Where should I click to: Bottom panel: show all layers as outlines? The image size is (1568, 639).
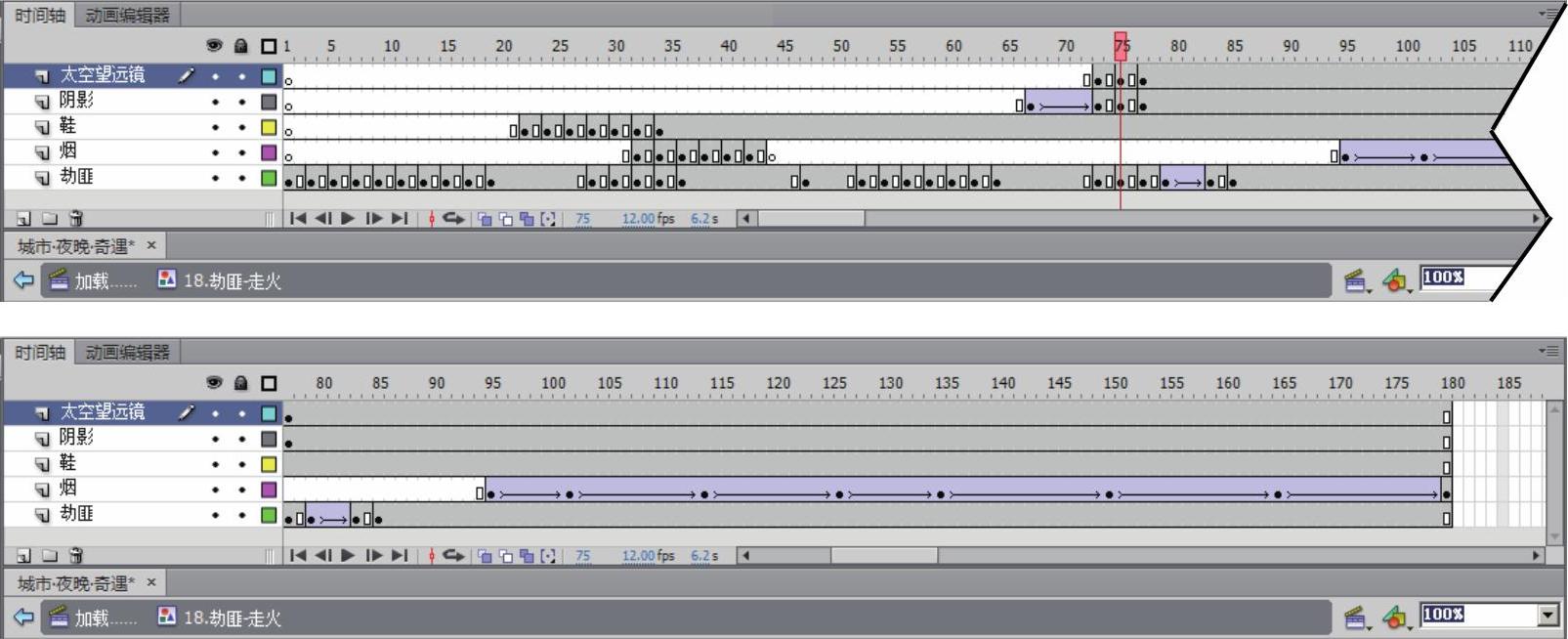[x=269, y=383]
